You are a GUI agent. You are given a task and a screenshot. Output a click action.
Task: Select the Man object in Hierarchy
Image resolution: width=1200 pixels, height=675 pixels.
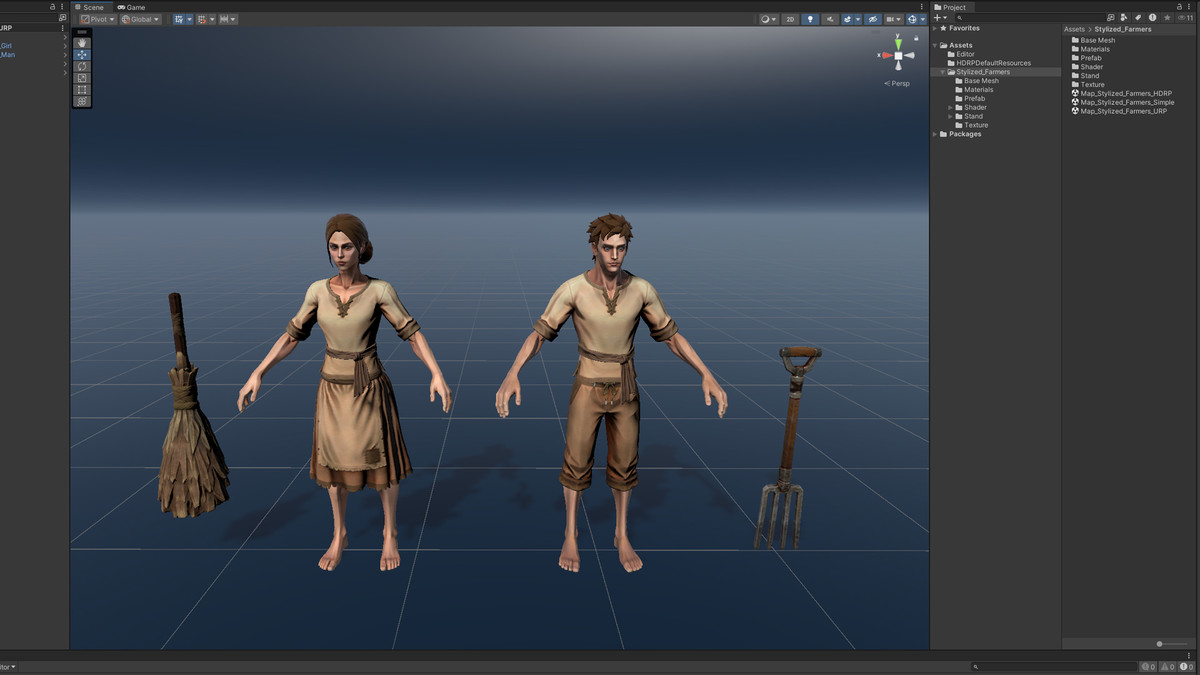click(7, 54)
